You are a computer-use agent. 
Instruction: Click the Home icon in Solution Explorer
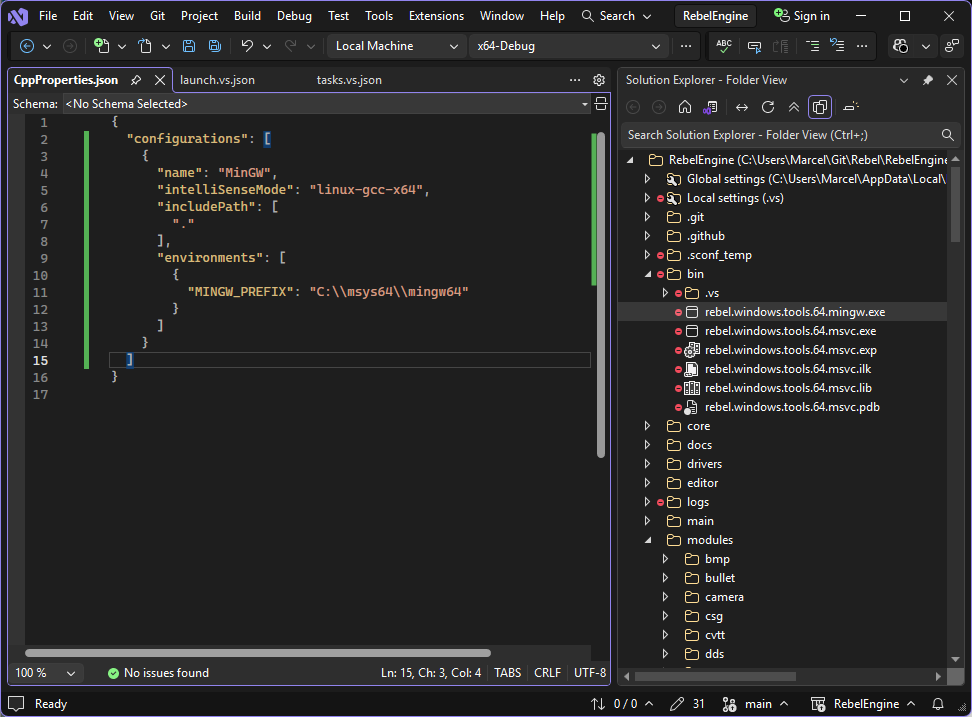click(x=685, y=107)
